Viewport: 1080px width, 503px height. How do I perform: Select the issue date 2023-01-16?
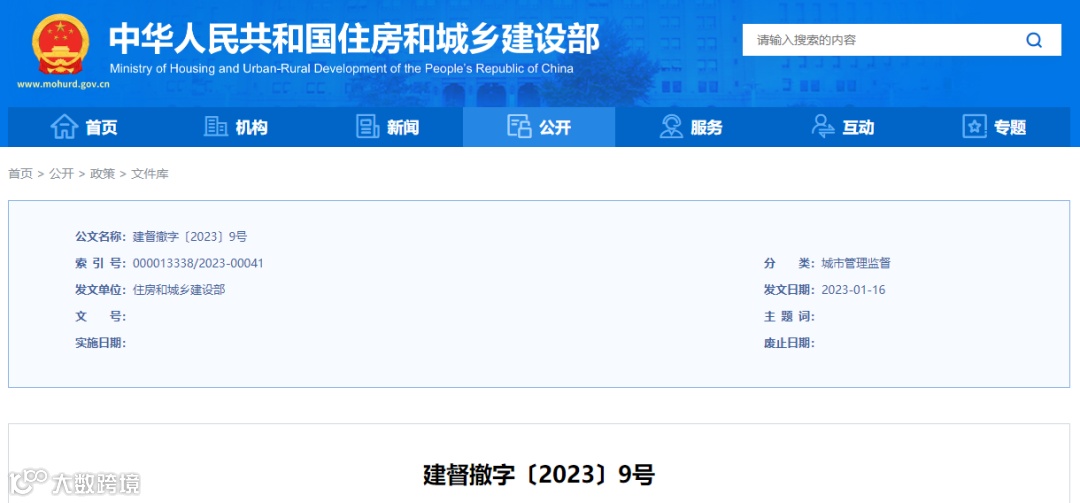click(x=853, y=290)
